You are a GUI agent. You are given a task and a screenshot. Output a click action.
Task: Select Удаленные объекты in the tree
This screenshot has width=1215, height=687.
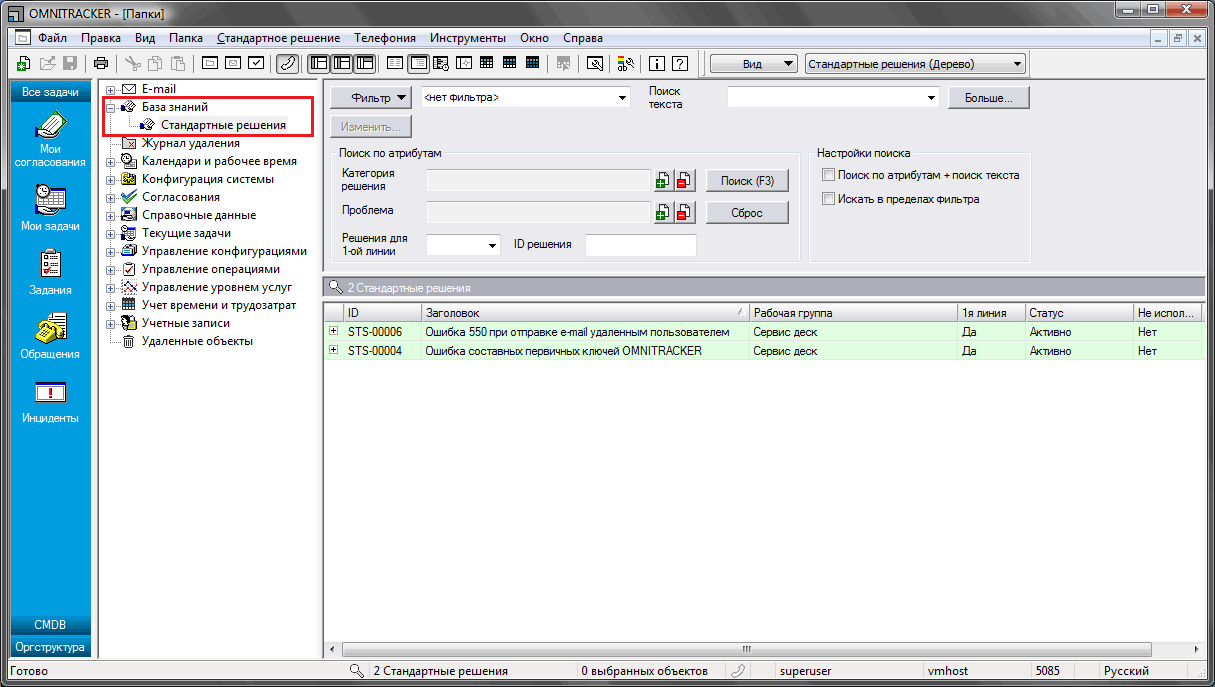[x=197, y=341]
